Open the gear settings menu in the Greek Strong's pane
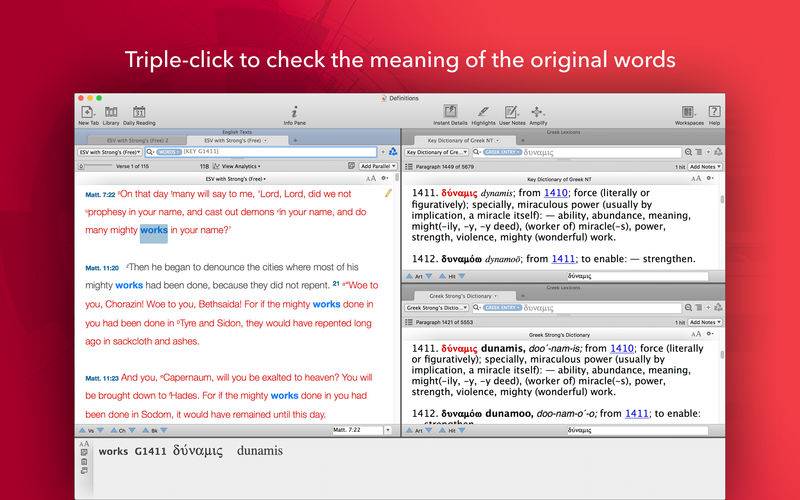 point(710,334)
